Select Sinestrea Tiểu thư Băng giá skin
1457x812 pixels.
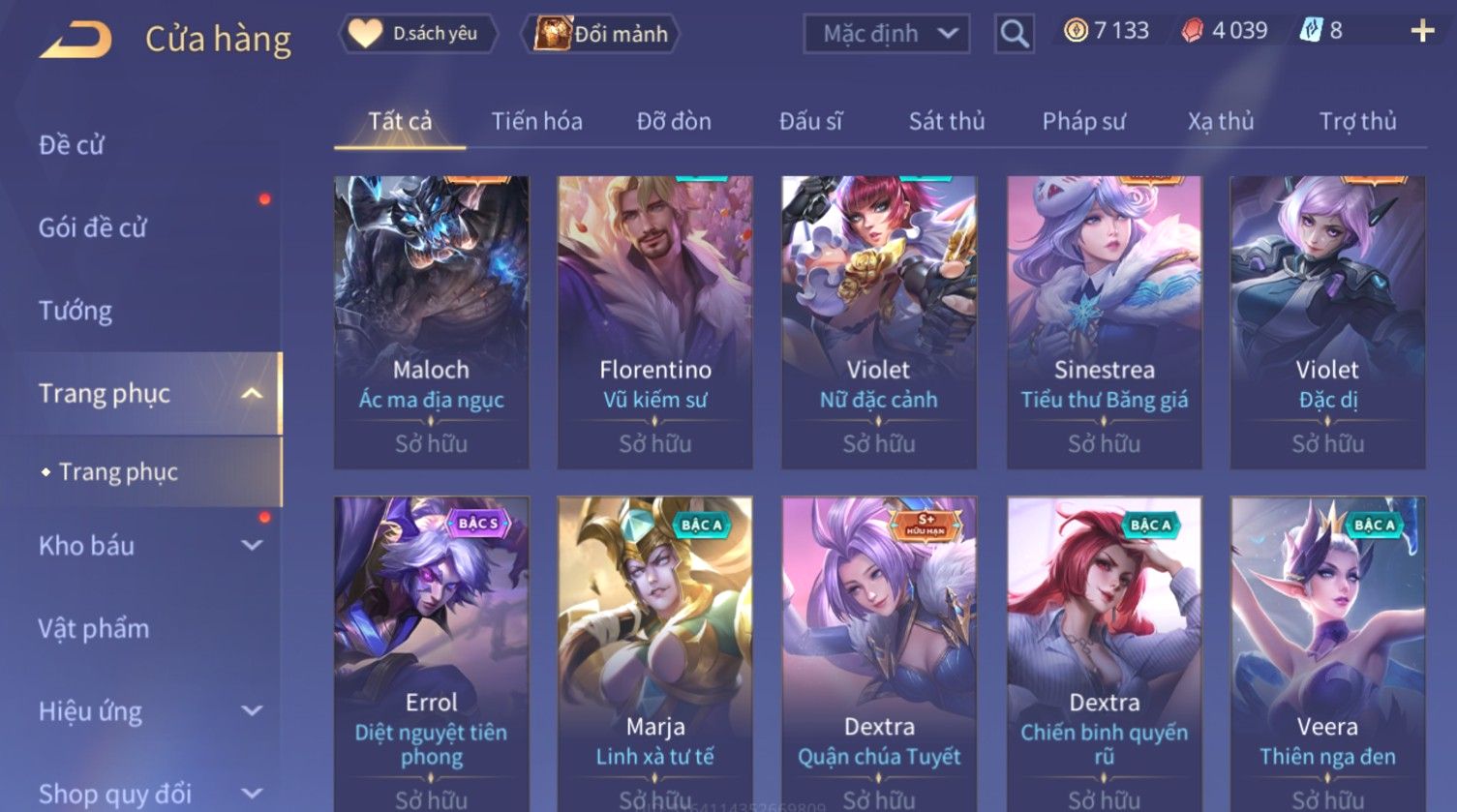[x=1105, y=322]
